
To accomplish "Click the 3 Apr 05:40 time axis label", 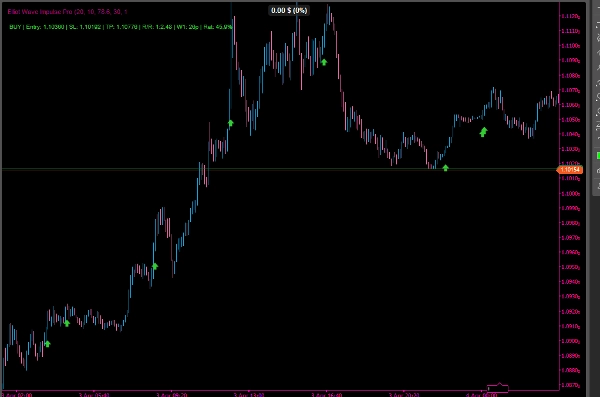I will click(x=94, y=395).
